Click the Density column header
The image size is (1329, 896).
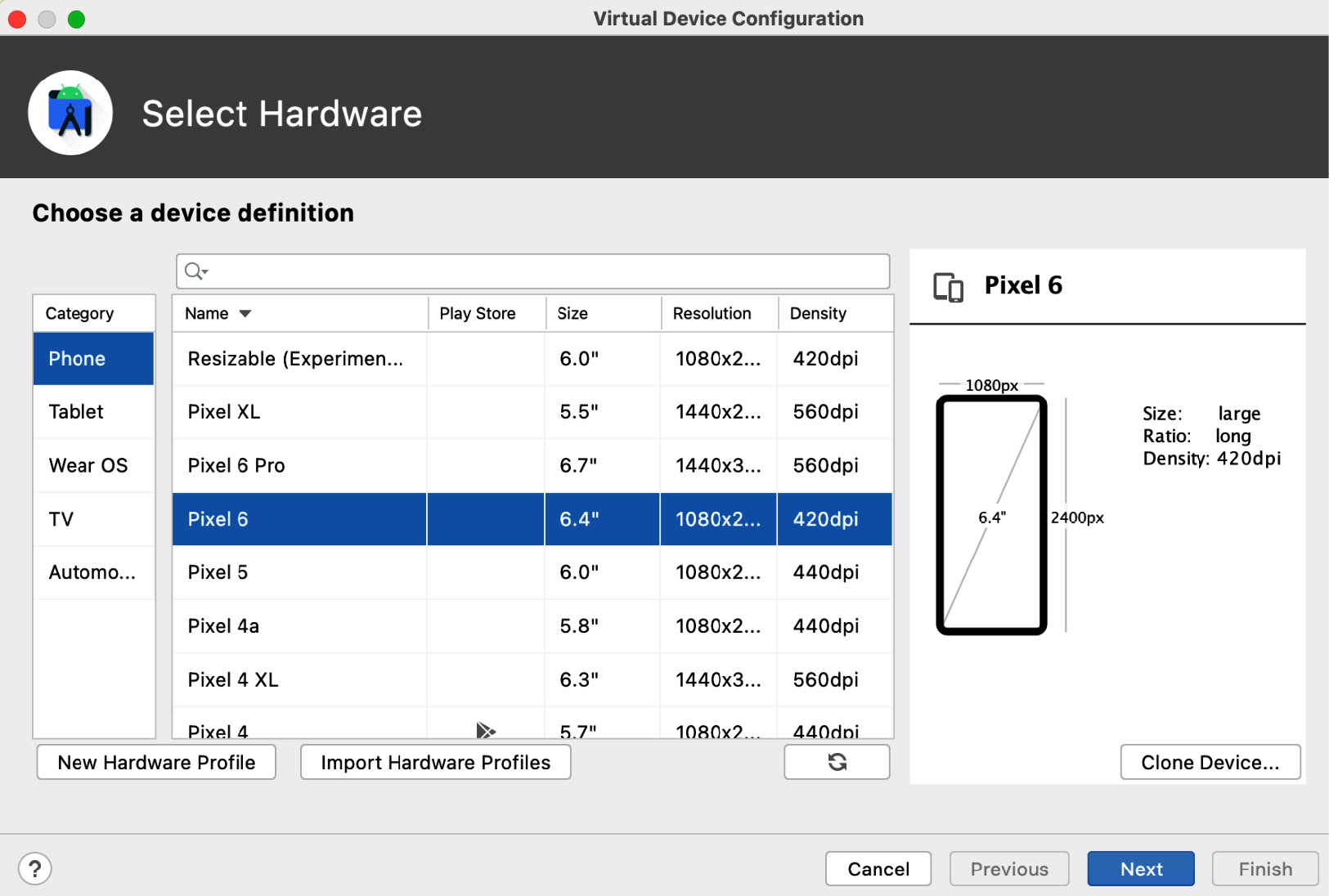click(836, 313)
